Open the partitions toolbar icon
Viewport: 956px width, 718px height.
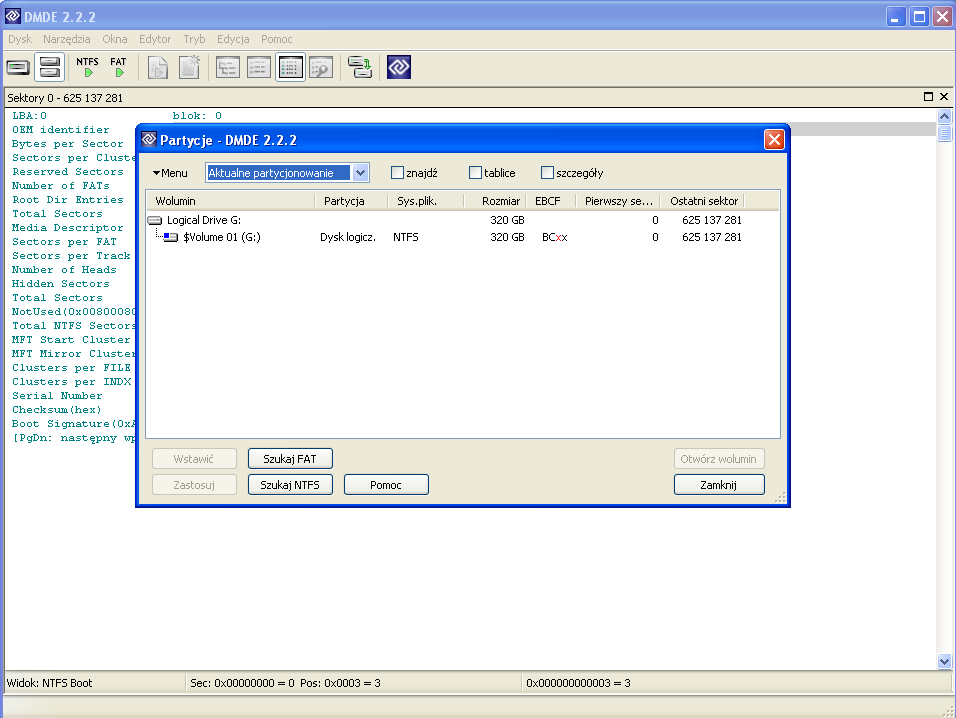coord(49,67)
